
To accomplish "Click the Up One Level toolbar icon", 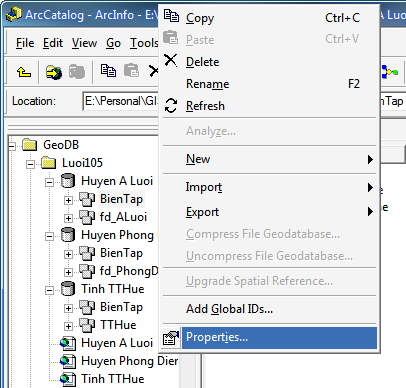I will [x=24, y=72].
